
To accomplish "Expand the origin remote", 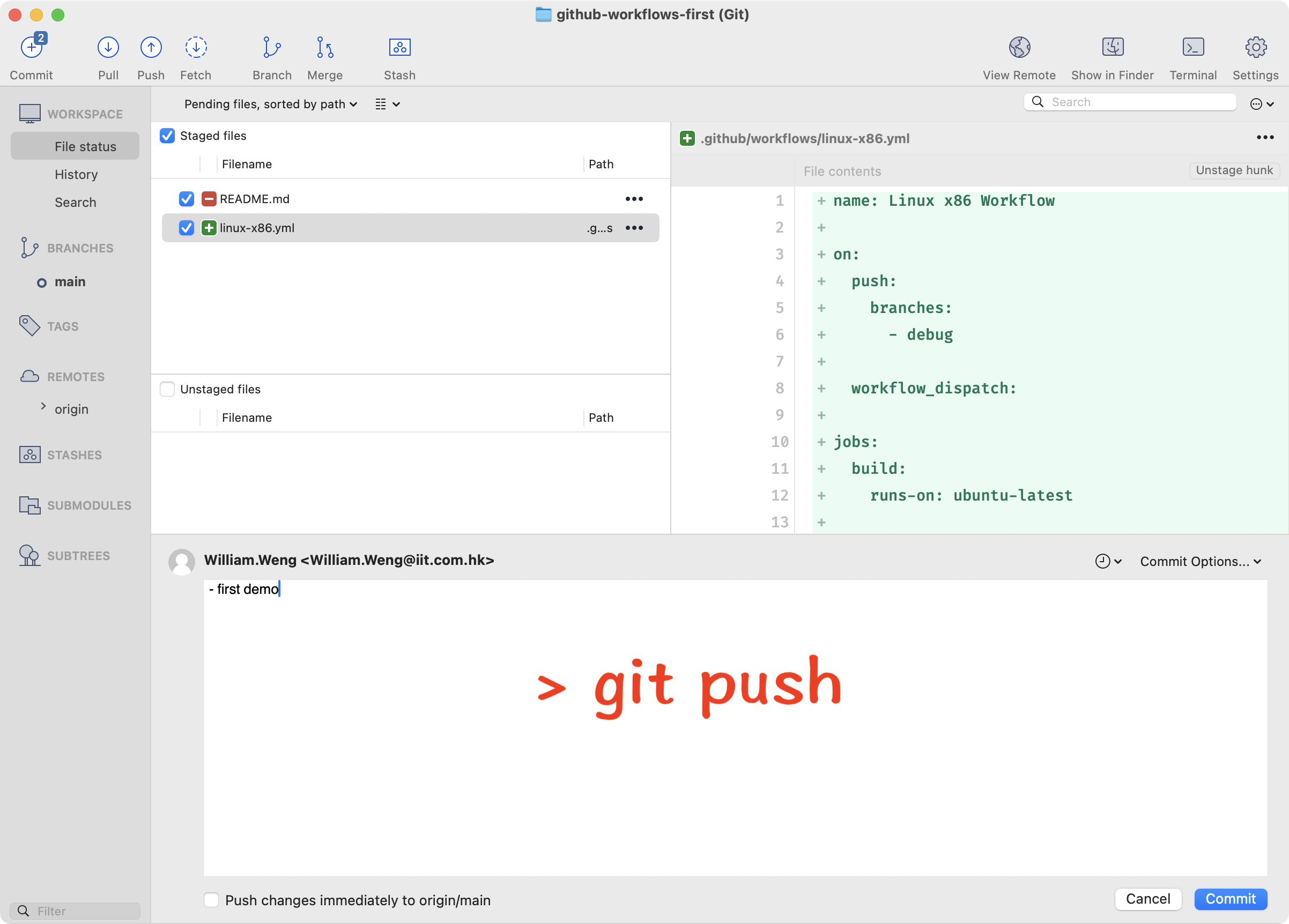I will click(x=43, y=407).
